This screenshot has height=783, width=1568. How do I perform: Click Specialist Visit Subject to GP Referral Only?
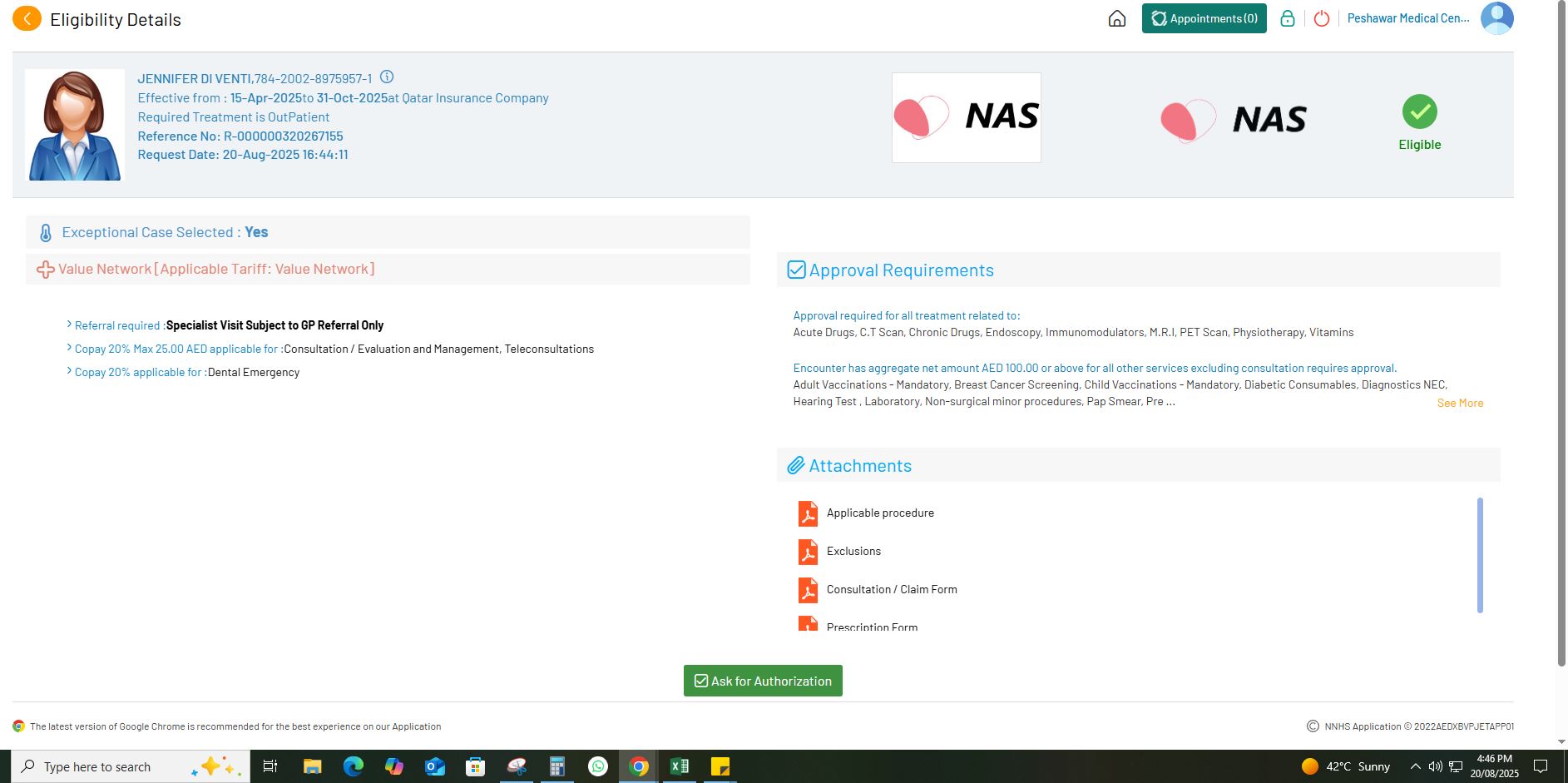click(x=275, y=325)
